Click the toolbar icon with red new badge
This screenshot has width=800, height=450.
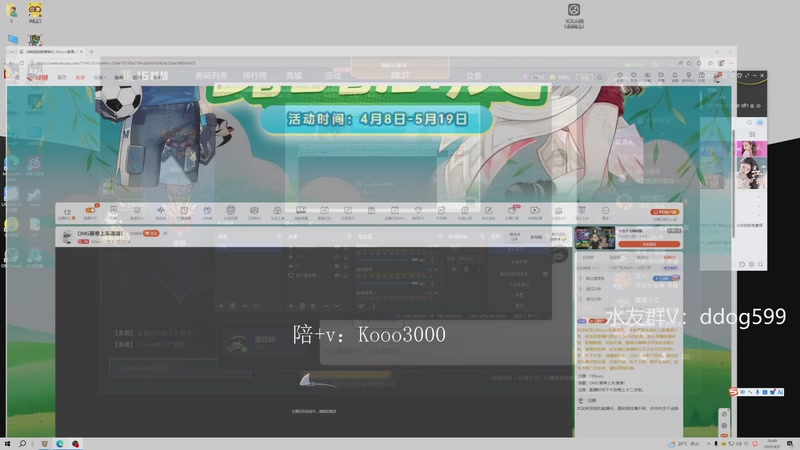(x=512, y=211)
